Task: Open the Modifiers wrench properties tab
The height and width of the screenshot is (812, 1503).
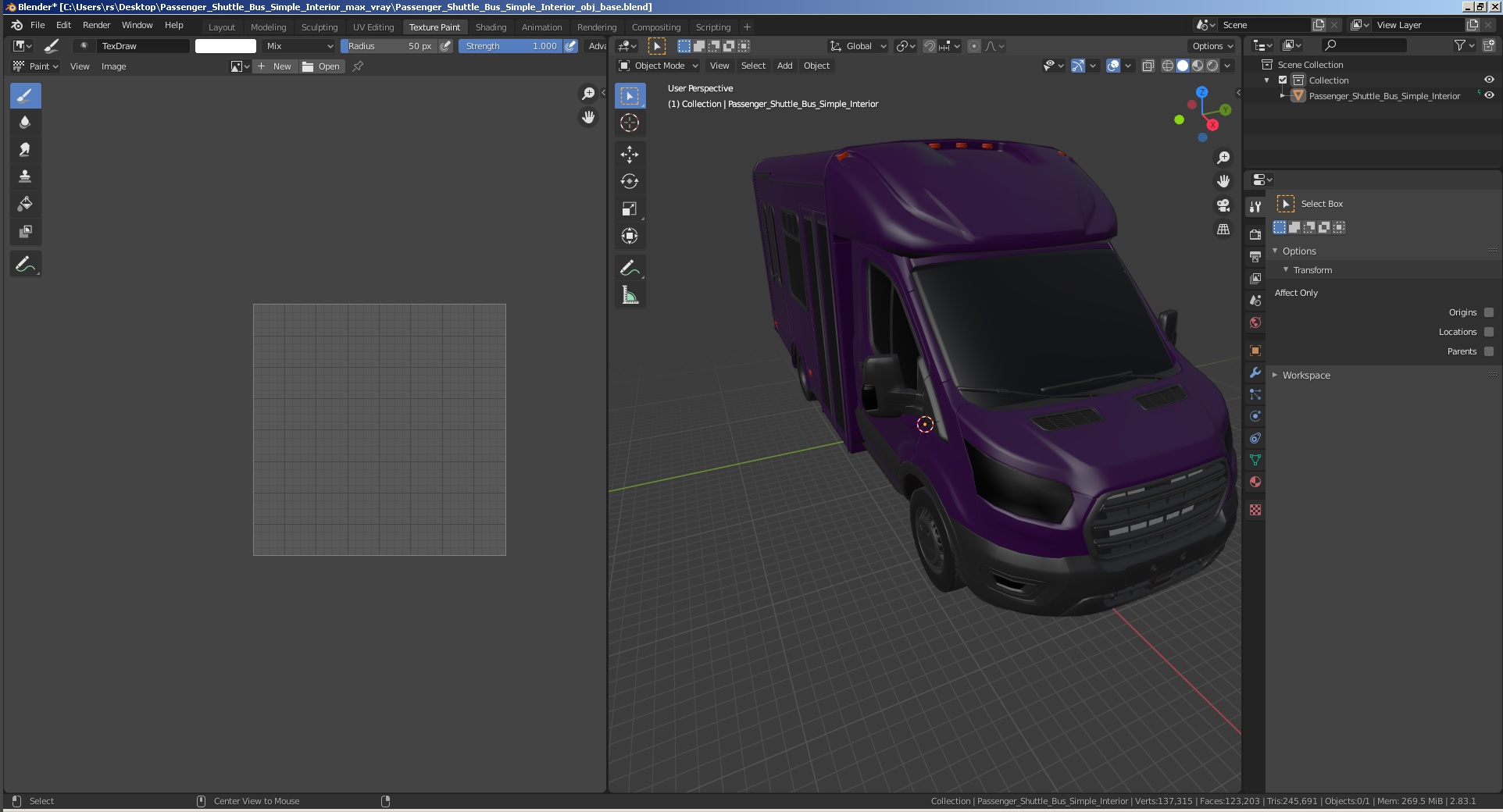Action: (x=1255, y=372)
